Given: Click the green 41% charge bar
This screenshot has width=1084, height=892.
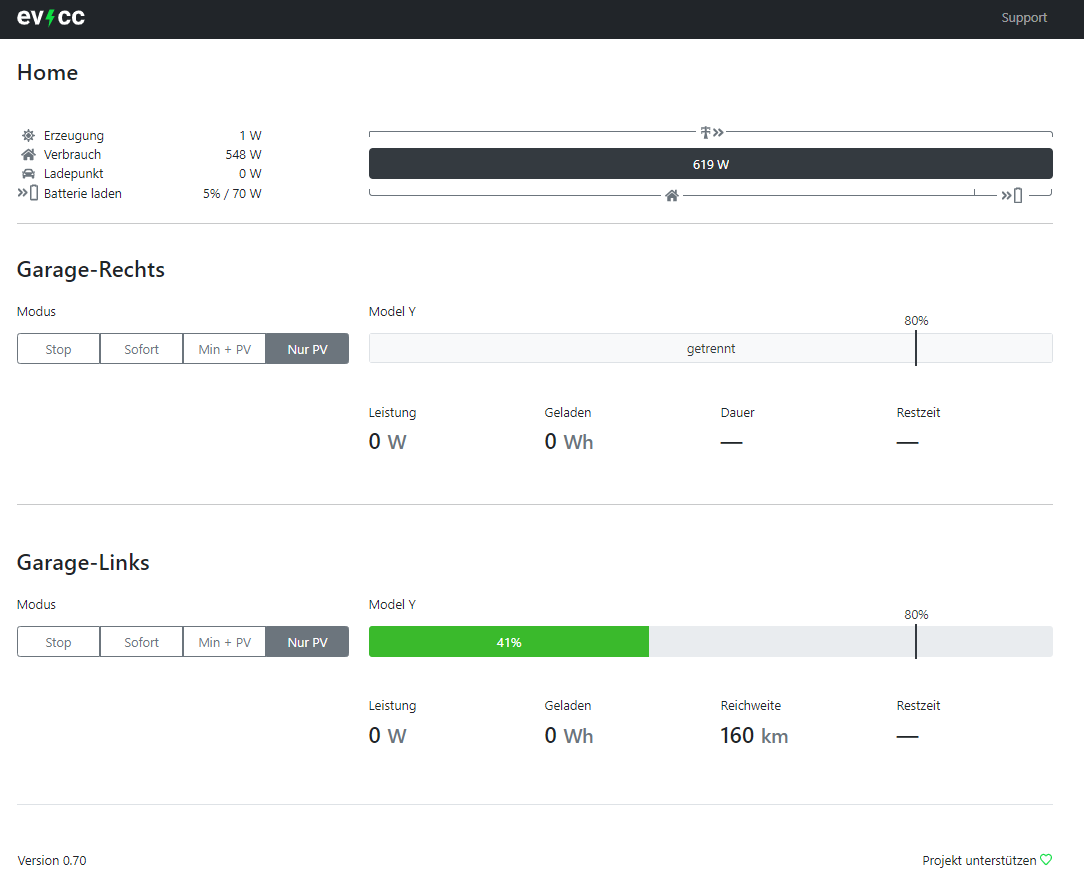Looking at the screenshot, I should [x=509, y=642].
